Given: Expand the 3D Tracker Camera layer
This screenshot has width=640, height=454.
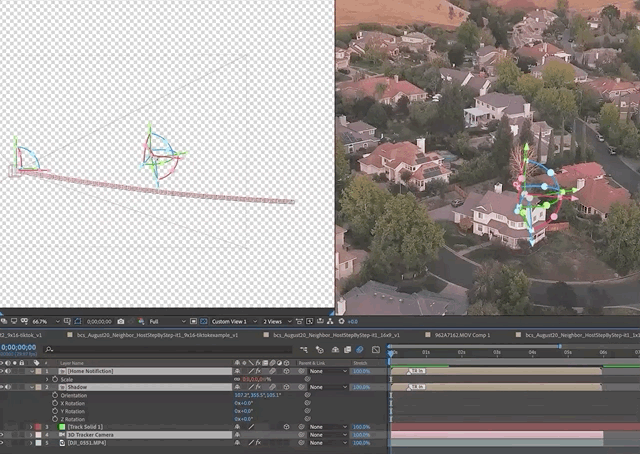Looking at the screenshot, I should point(31,435).
